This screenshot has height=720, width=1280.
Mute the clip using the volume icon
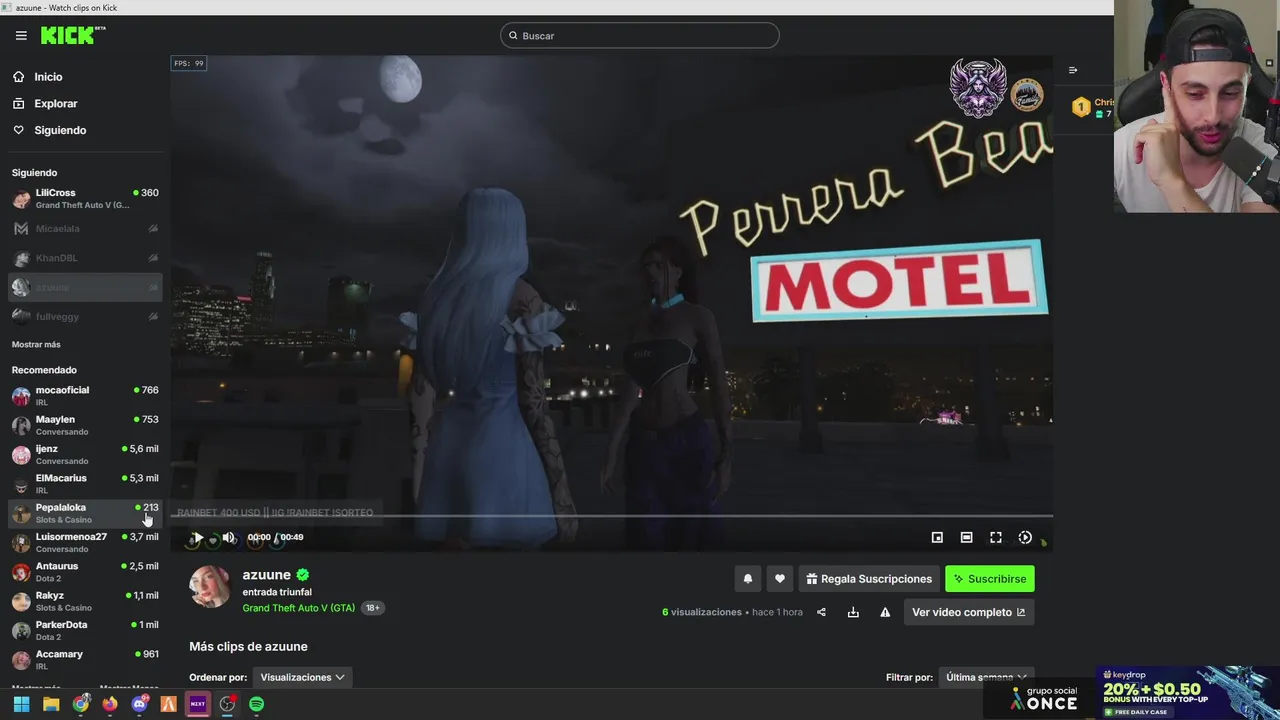click(x=228, y=538)
